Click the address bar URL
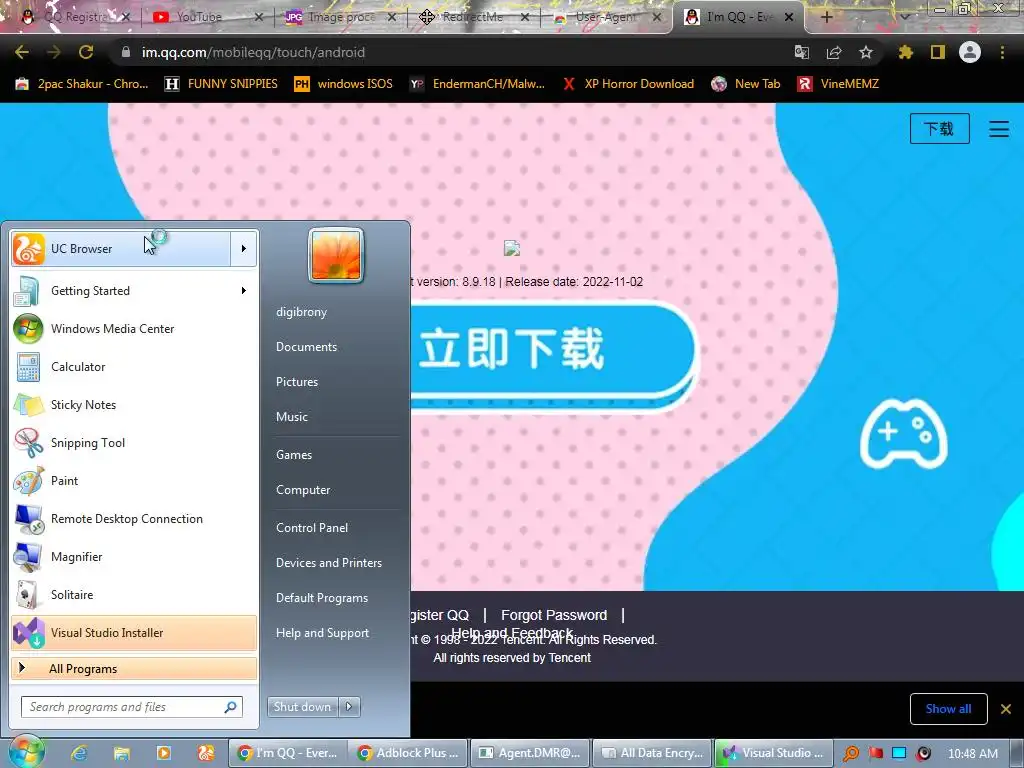The width and height of the screenshot is (1024, 768). (253, 52)
